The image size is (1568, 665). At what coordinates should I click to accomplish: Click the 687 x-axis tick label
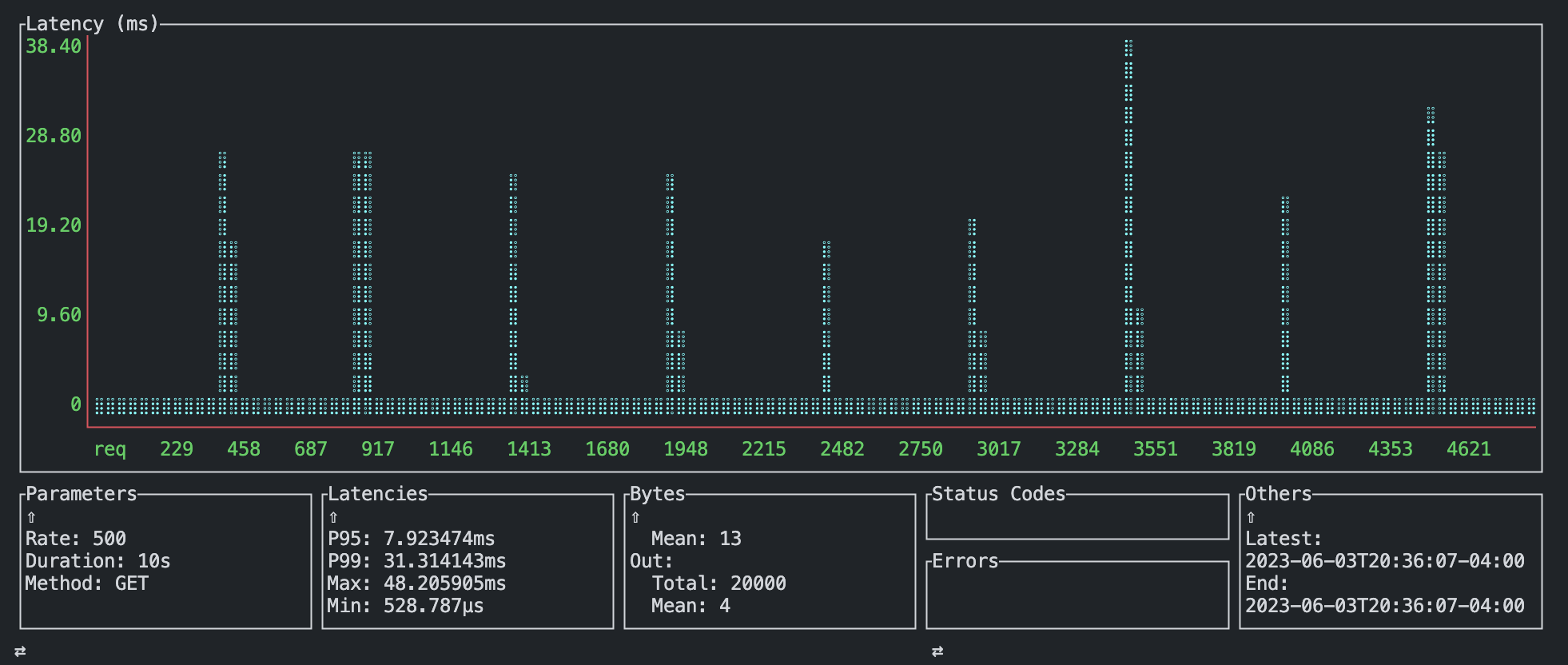(311, 449)
